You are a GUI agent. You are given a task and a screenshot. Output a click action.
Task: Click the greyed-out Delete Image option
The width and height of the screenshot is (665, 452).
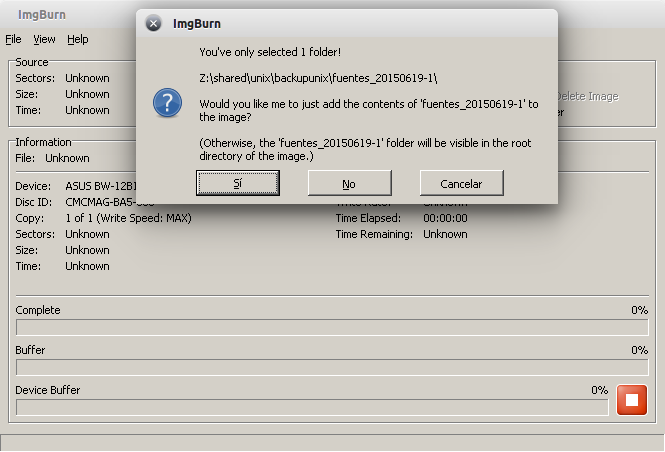coord(587,96)
